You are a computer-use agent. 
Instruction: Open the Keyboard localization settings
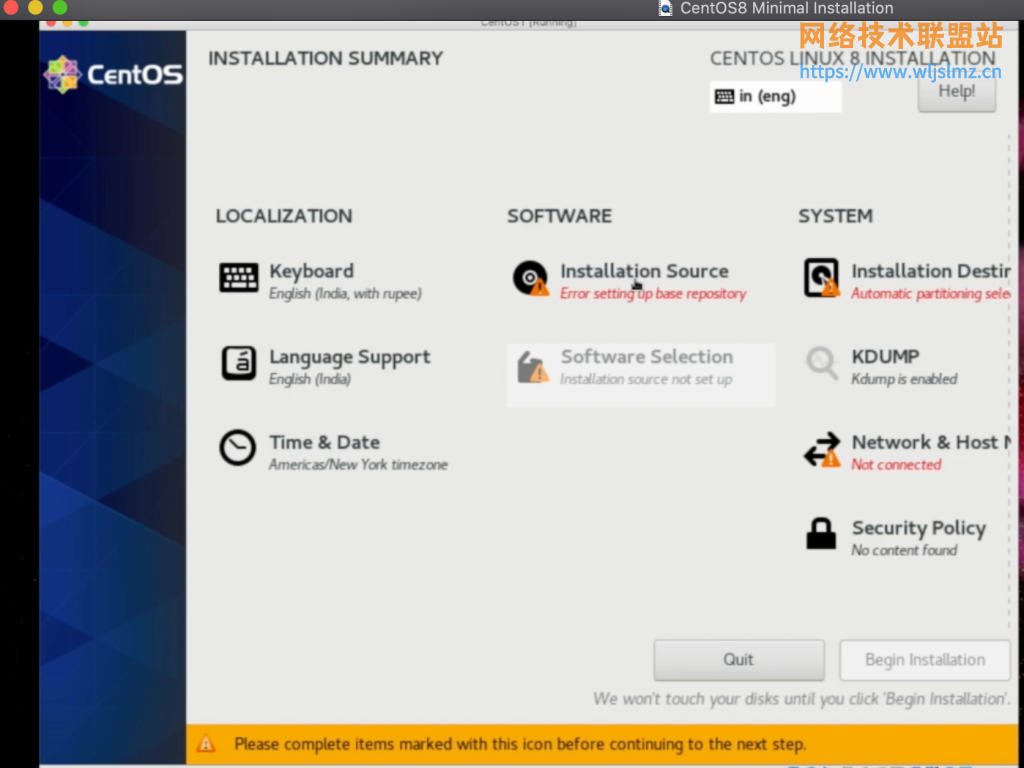(x=311, y=271)
